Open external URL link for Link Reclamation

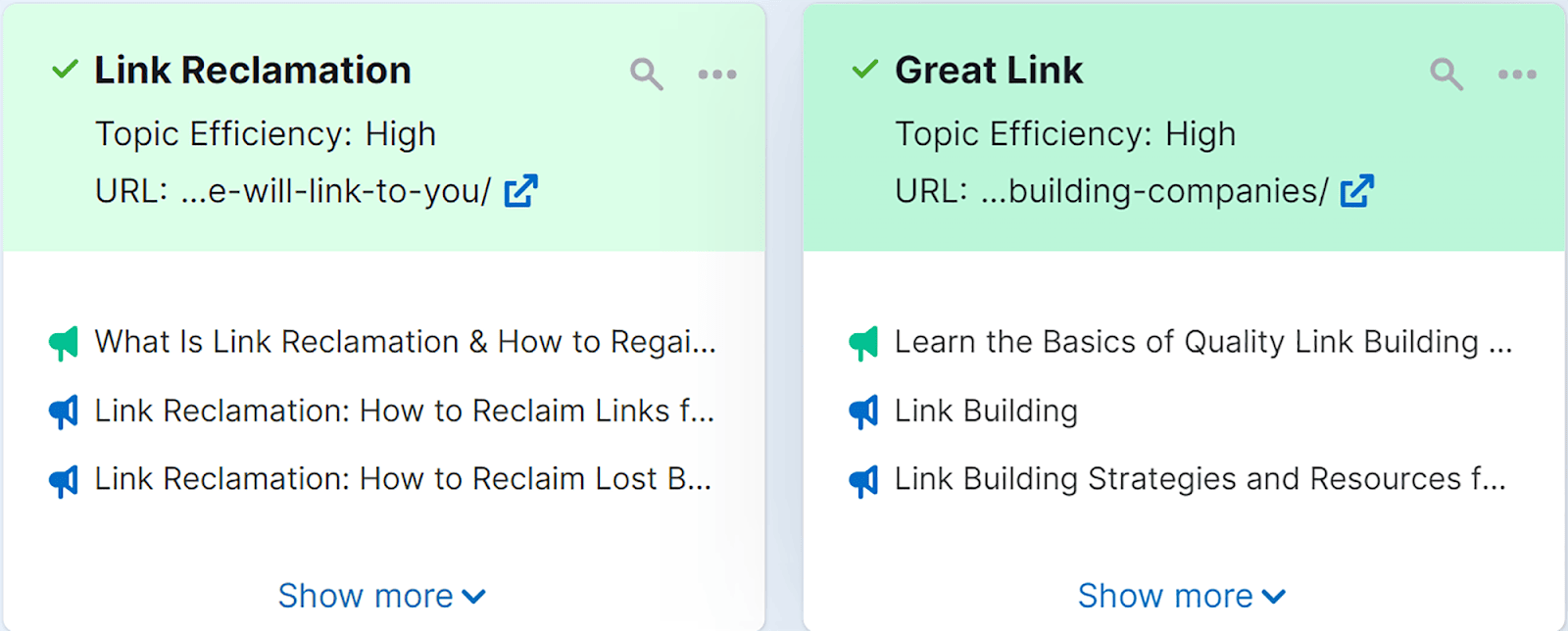tap(520, 191)
